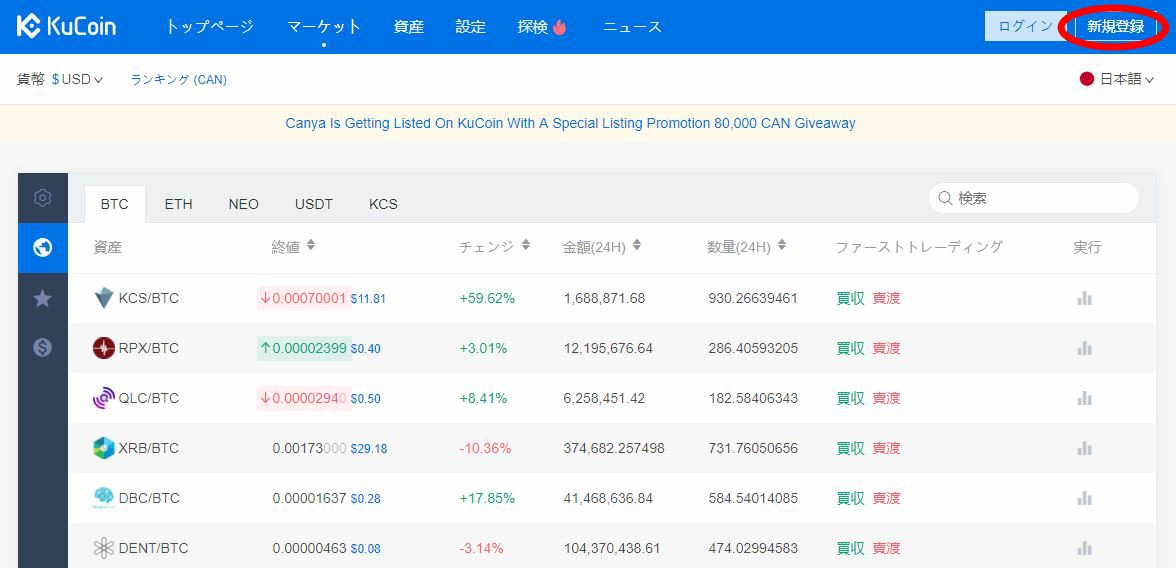Click the 新規登録 button
The width and height of the screenshot is (1176, 568).
(x=1116, y=27)
